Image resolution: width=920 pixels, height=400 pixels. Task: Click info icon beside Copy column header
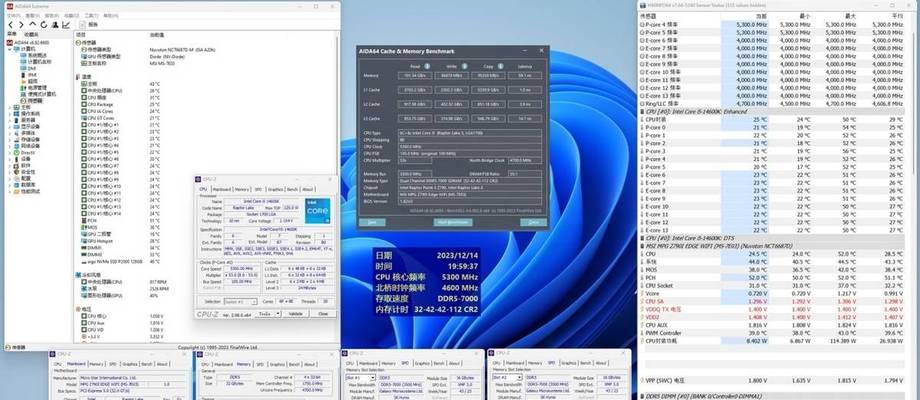tap(500, 66)
